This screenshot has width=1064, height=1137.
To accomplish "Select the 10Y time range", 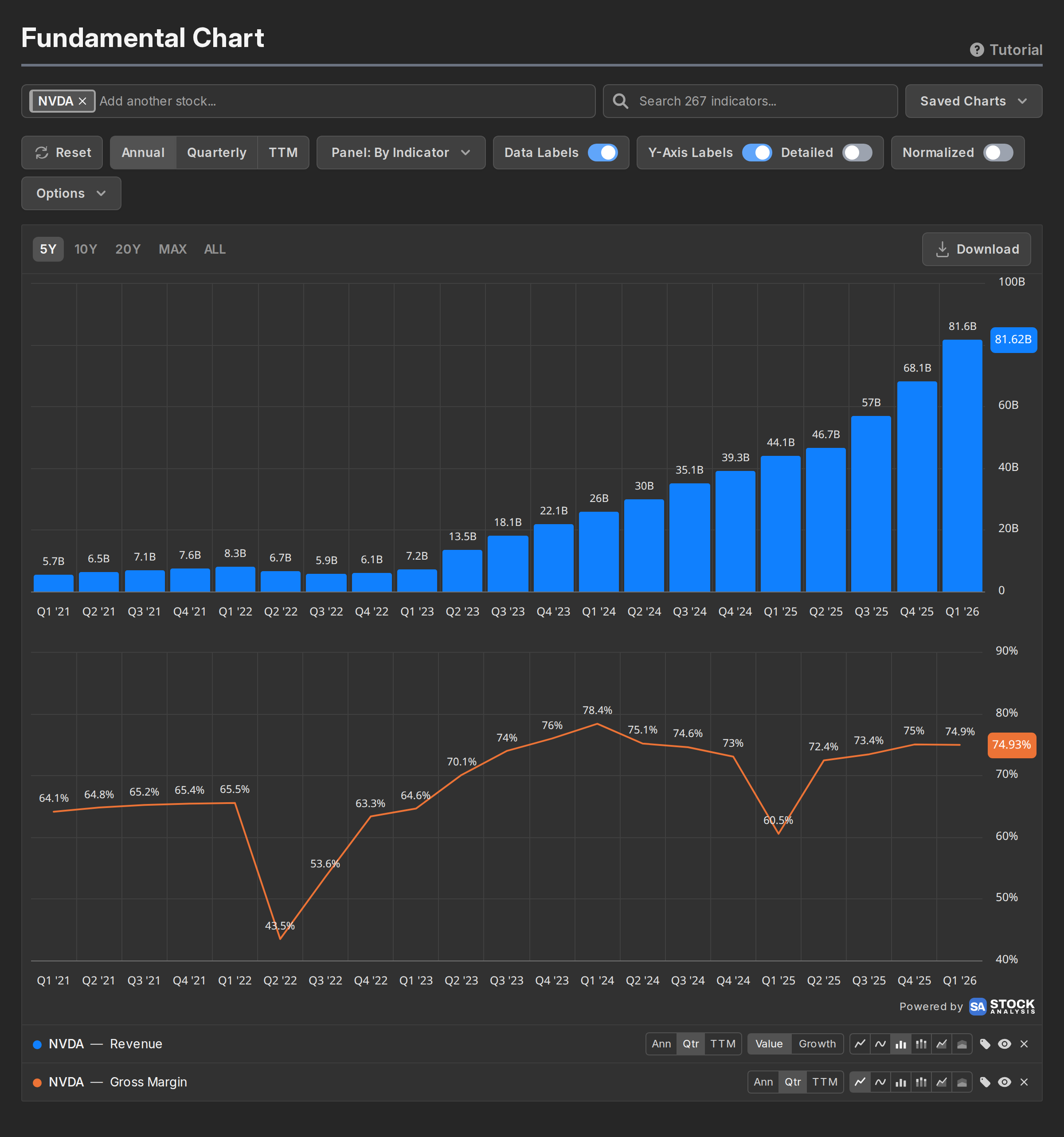I will pos(86,249).
